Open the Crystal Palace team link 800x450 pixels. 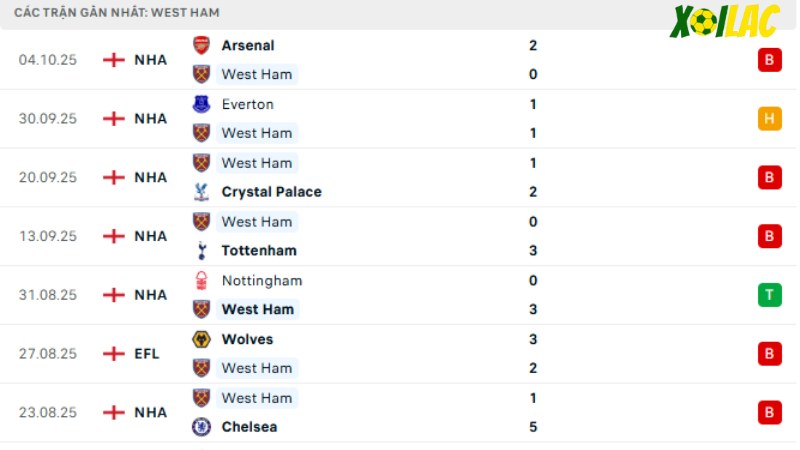(x=271, y=192)
